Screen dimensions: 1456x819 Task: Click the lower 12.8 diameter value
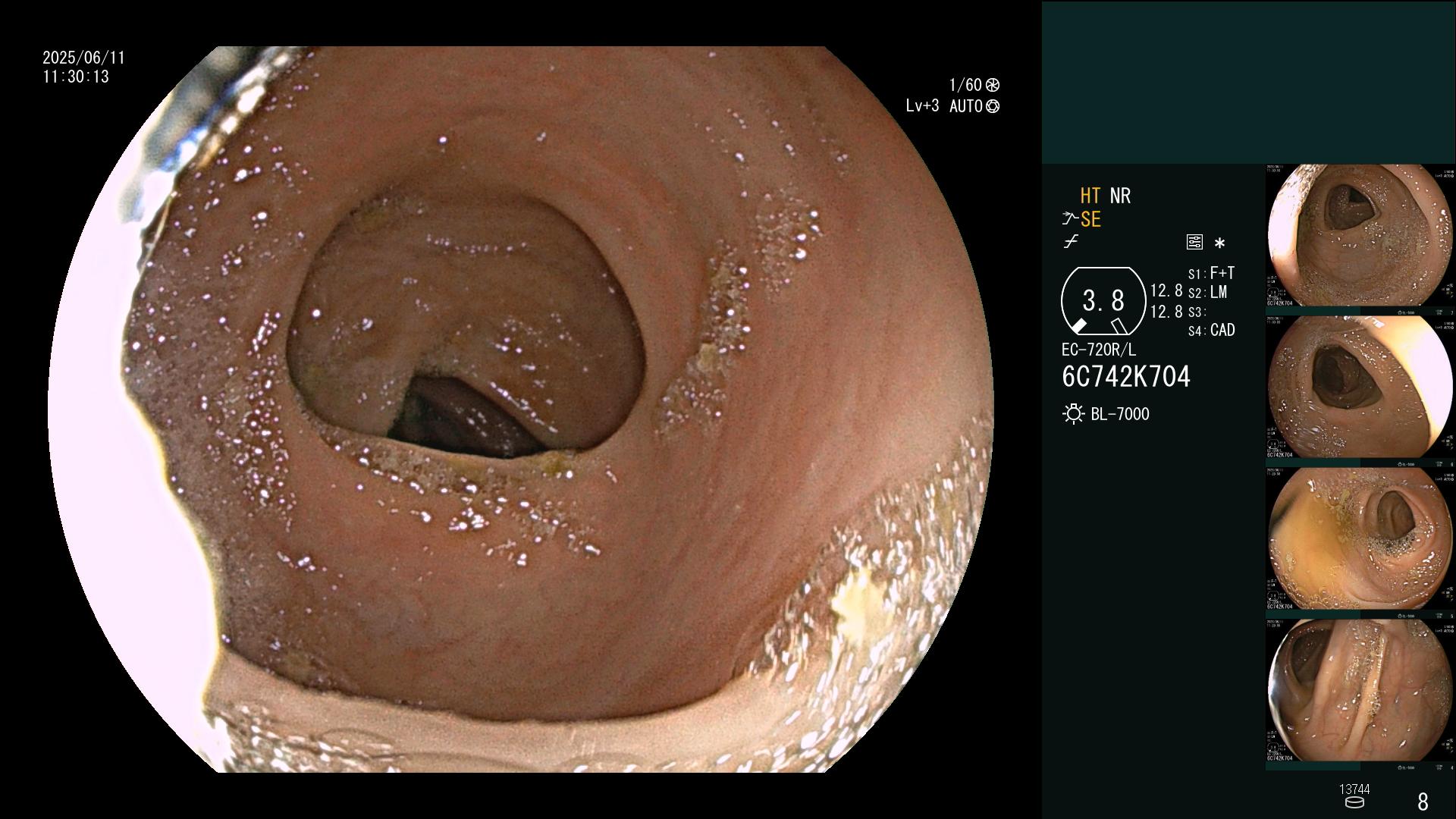pos(1166,312)
